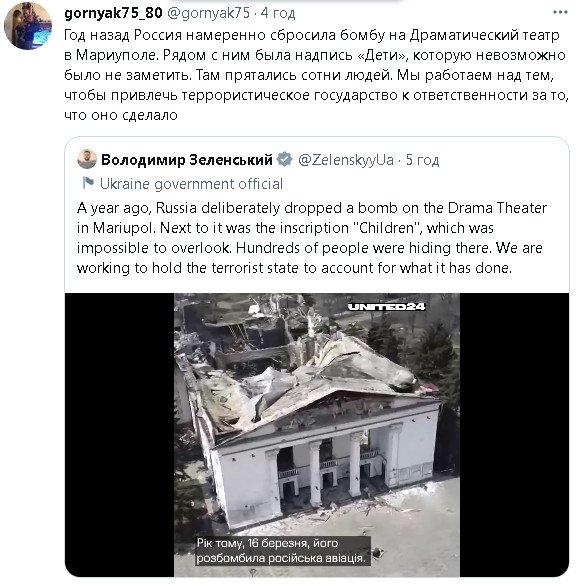Click the Ukraine government official label

pyautogui.click(x=191, y=184)
